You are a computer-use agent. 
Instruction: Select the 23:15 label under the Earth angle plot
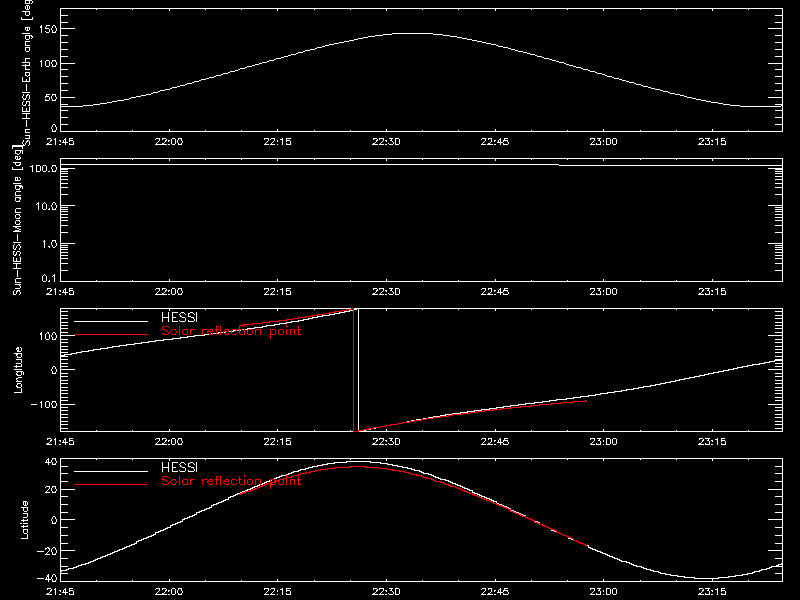coord(712,141)
